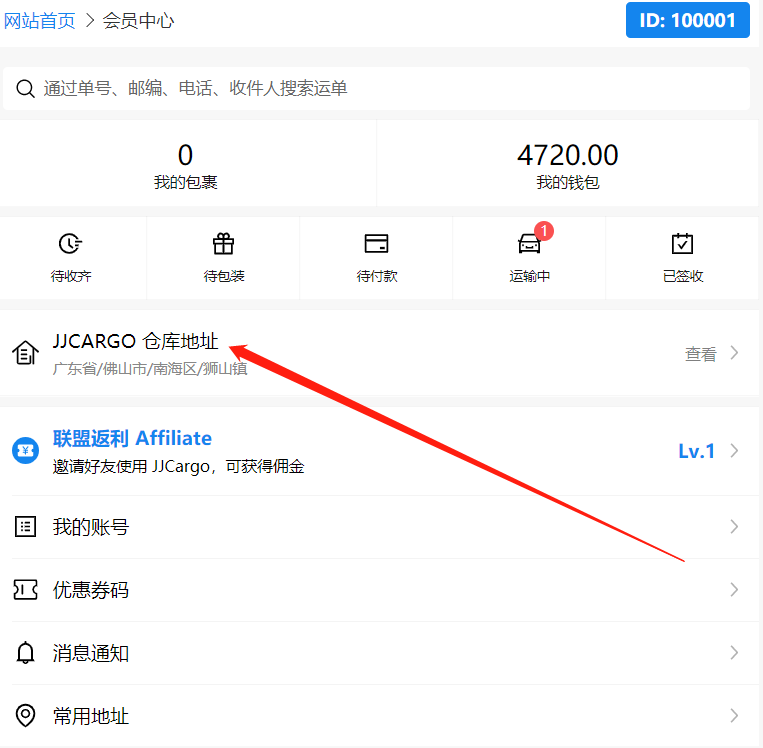This screenshot has height=748, width=763.
Task: Focus the shipment search input field
Action: (390, 89)
